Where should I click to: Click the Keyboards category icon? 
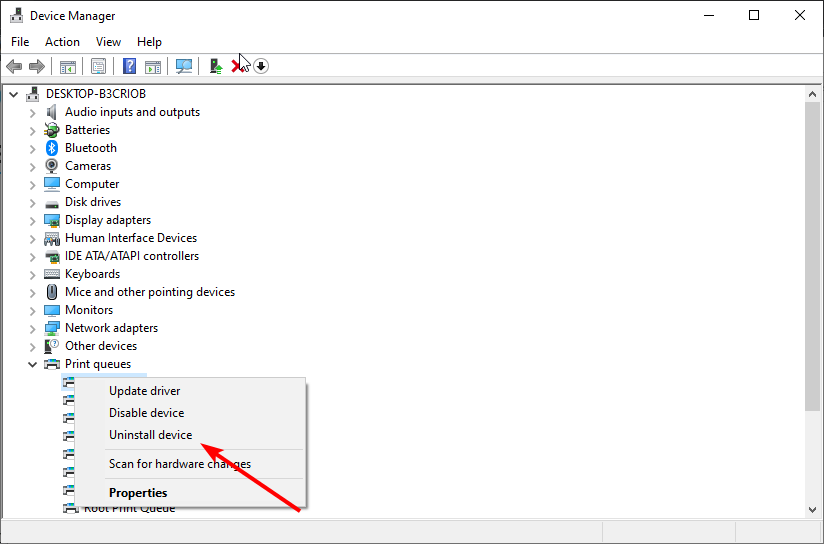click(52, 274)
